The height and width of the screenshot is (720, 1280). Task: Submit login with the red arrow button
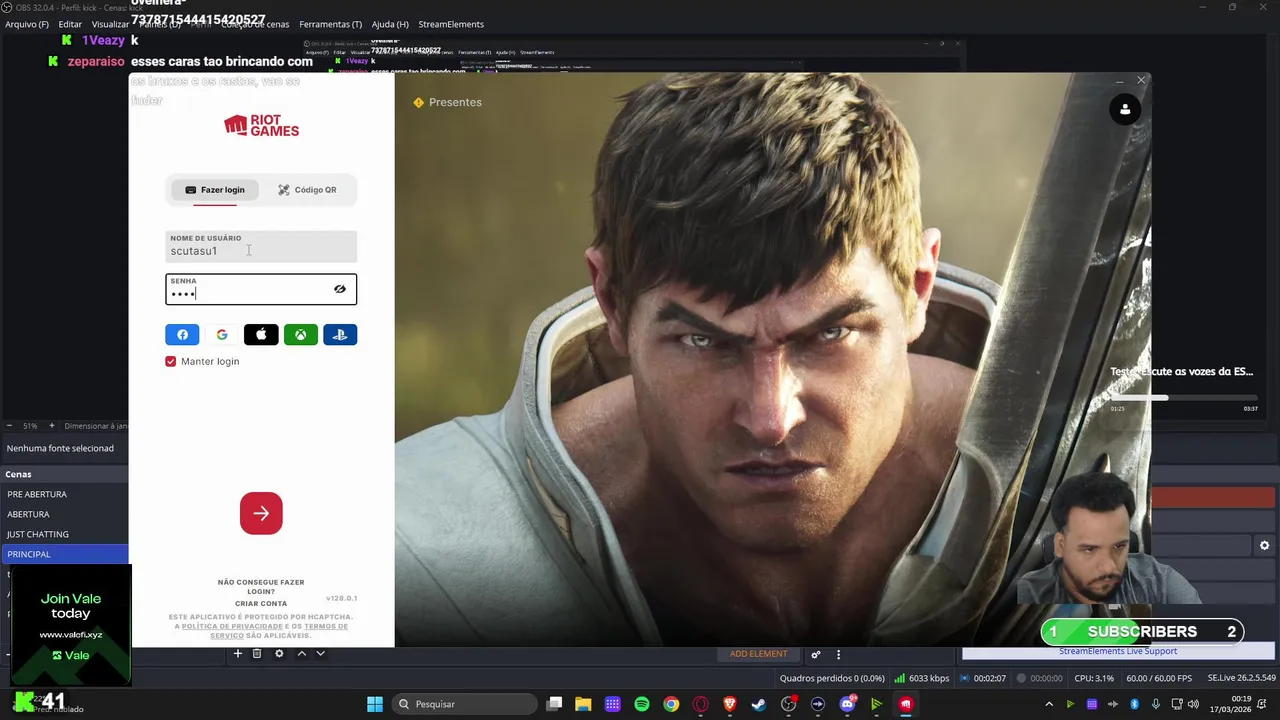261,513
